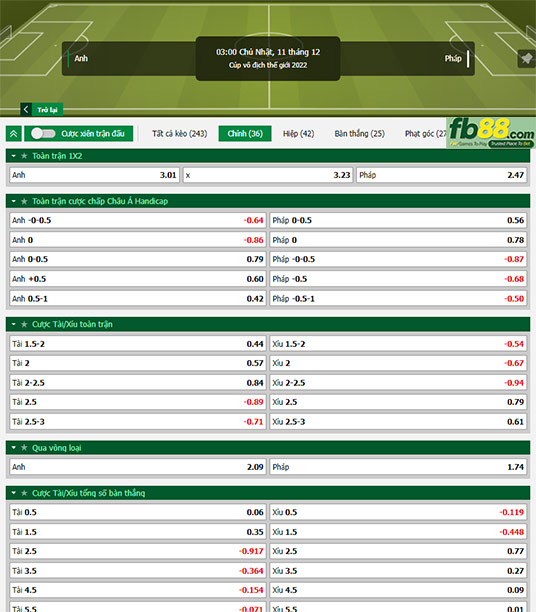Switch to the Hiệp (42) tab
This screenshot has height=612, width=536.
coord(298,133)
